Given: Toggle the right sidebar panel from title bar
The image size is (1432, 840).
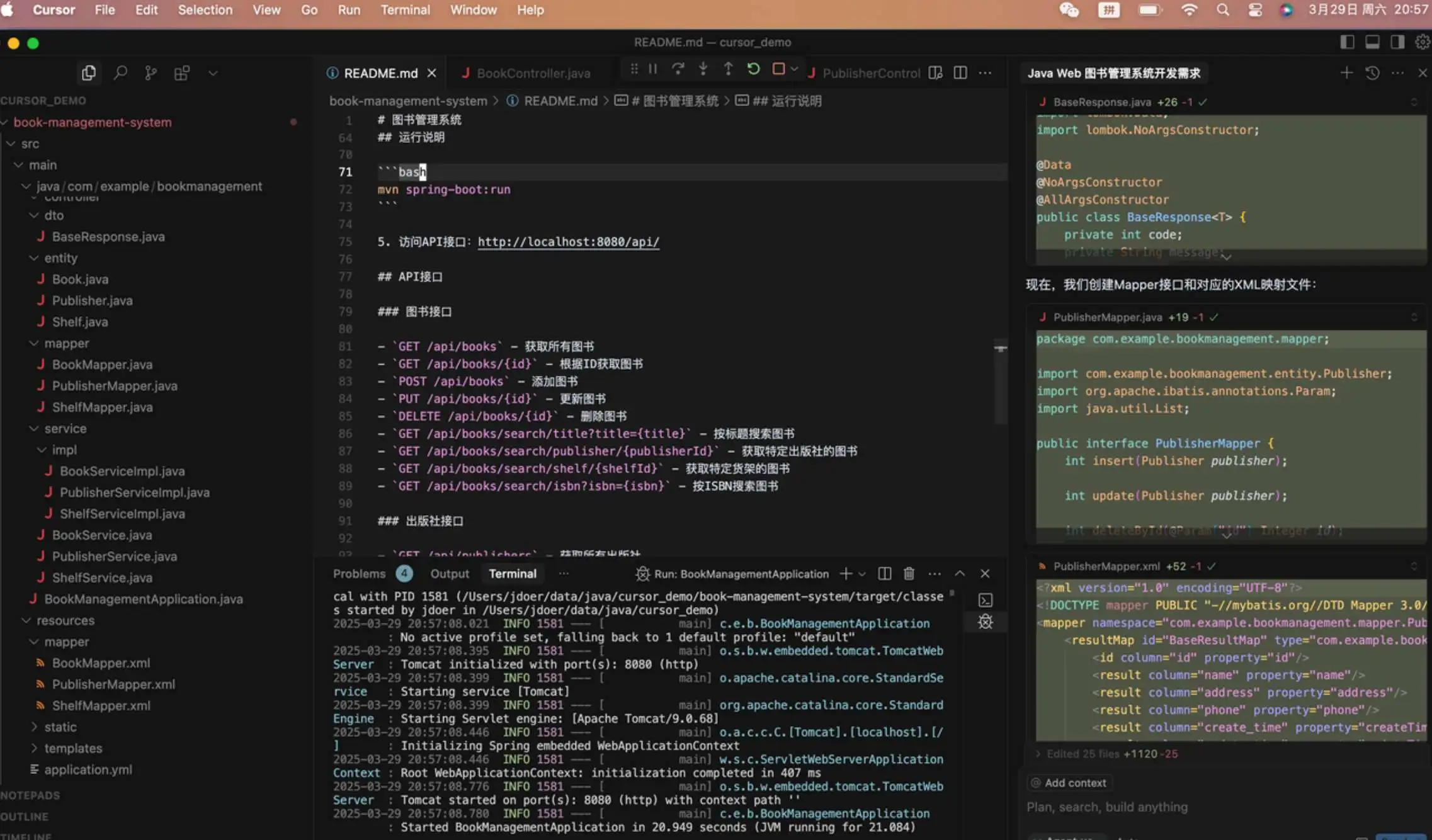Looking at the screenshot, I should coord(1397,42).
